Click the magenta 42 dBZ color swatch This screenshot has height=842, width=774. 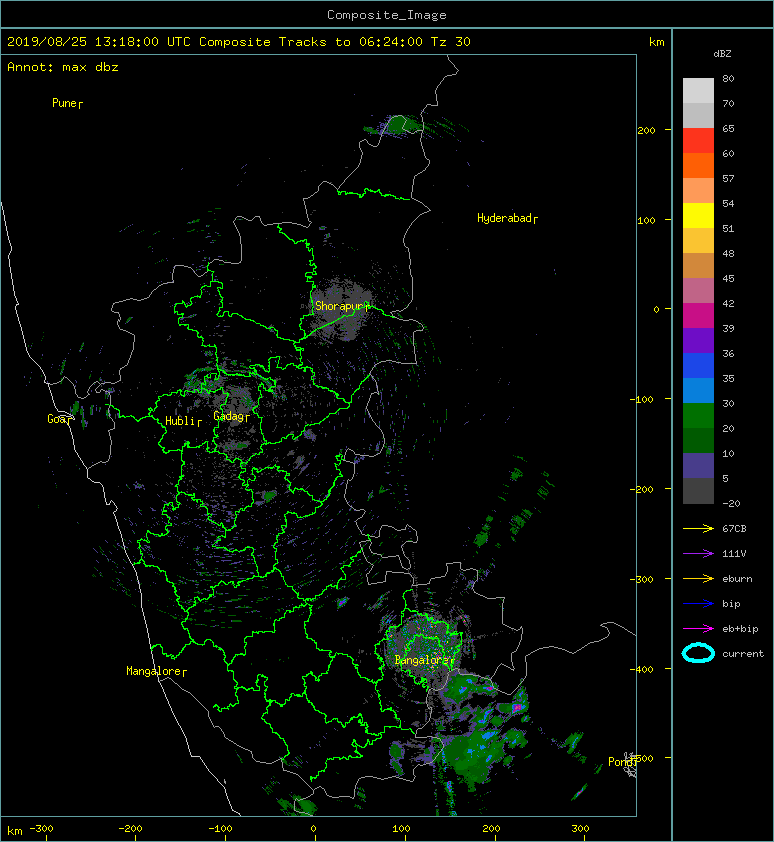click(698, 315)
